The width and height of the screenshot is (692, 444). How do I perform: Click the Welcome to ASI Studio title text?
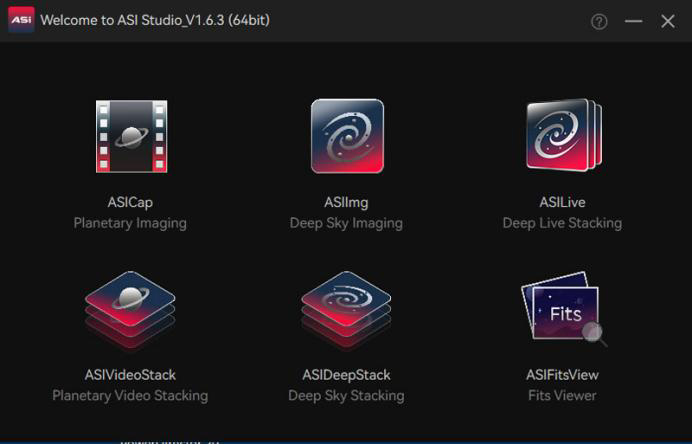click(x=155, y=20)
